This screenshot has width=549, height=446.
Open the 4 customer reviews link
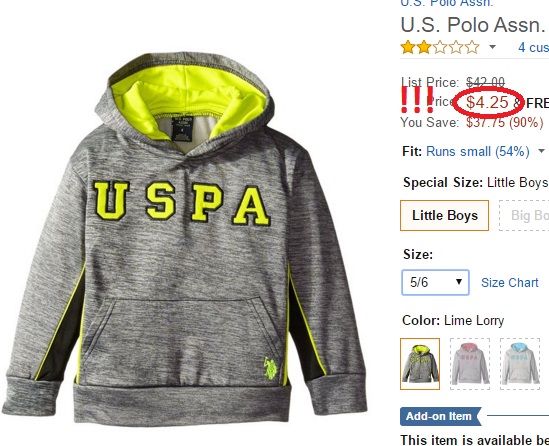533,47
